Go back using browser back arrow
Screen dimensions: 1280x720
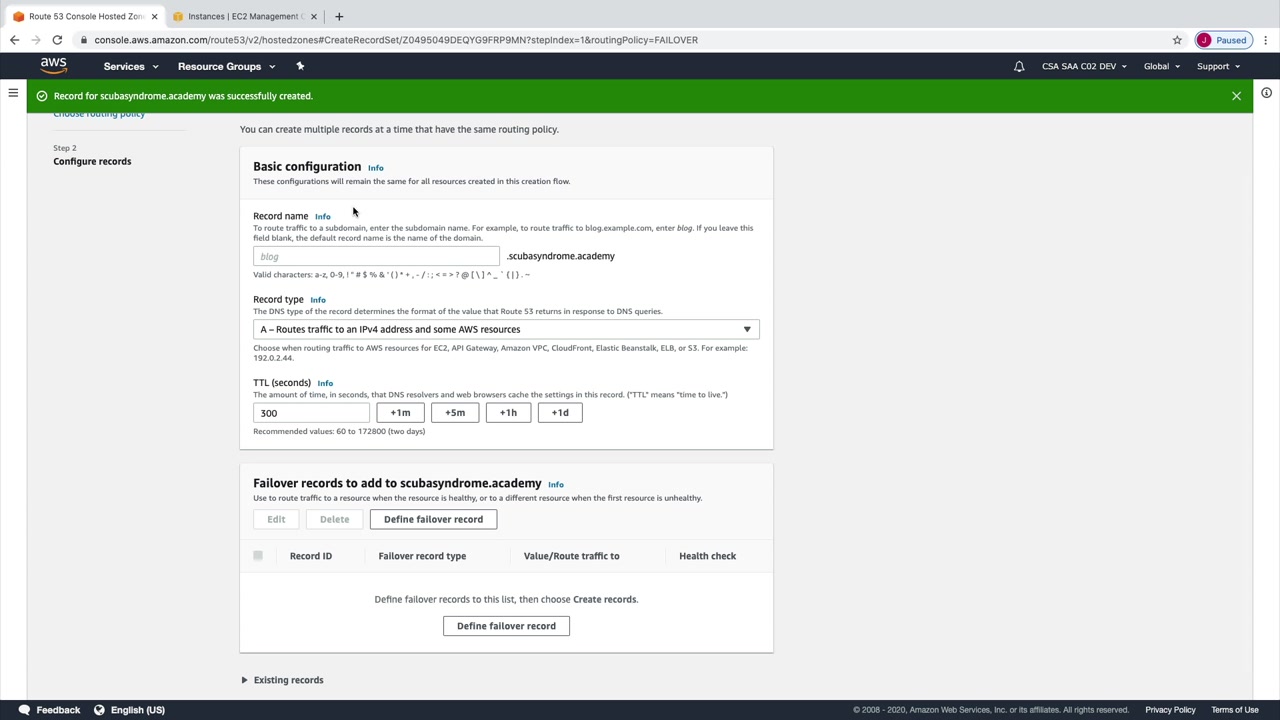(x=14, y=40)
